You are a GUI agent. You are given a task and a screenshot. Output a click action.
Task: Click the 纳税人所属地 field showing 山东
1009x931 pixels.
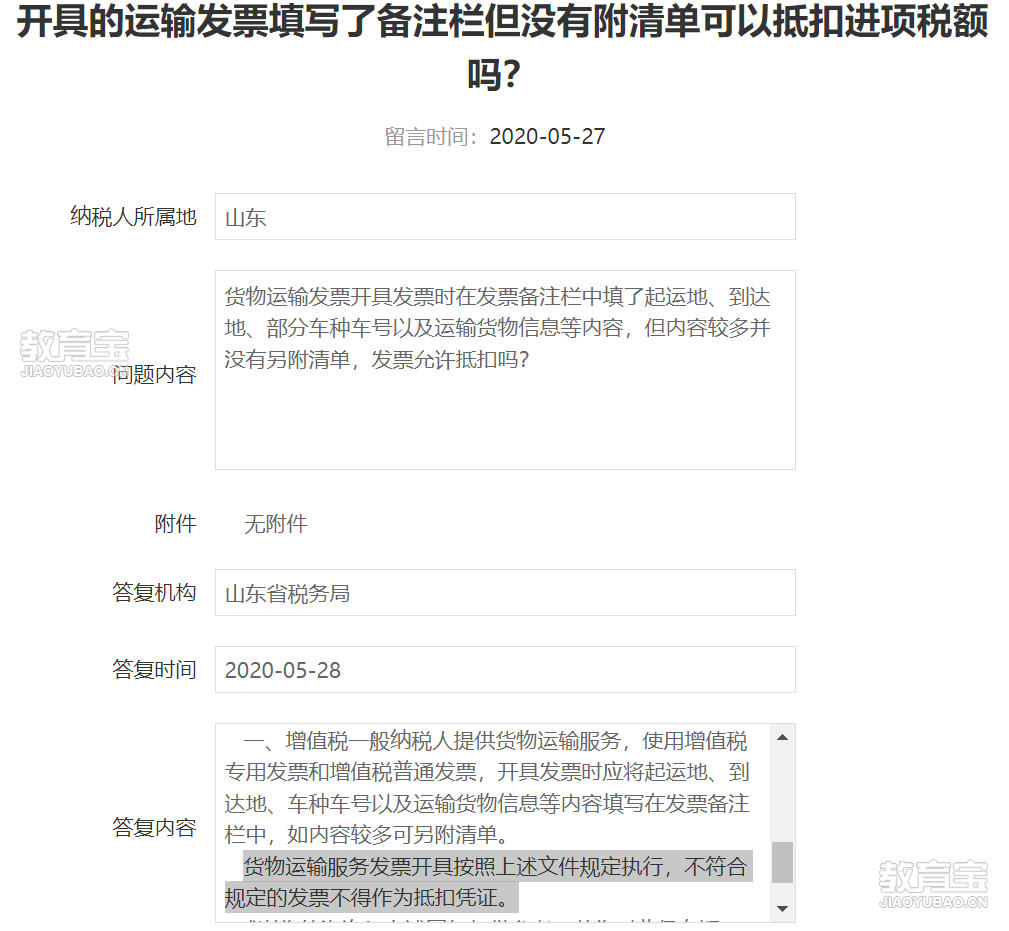(505, 217)
